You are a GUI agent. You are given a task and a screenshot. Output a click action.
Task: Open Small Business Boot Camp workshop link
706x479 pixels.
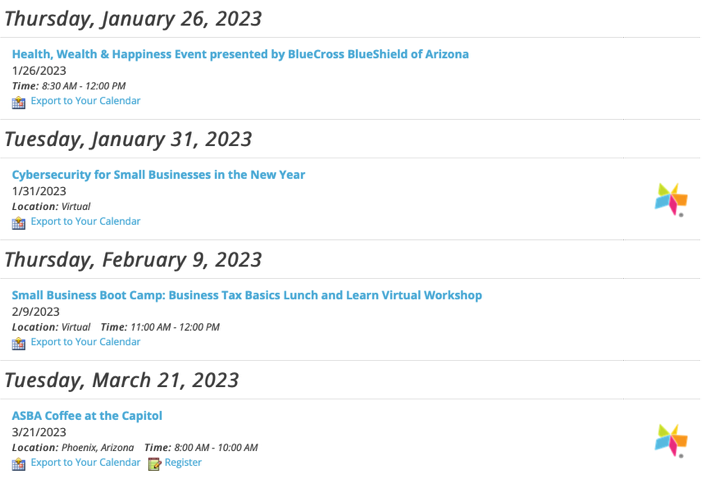[x=247, y=295]
